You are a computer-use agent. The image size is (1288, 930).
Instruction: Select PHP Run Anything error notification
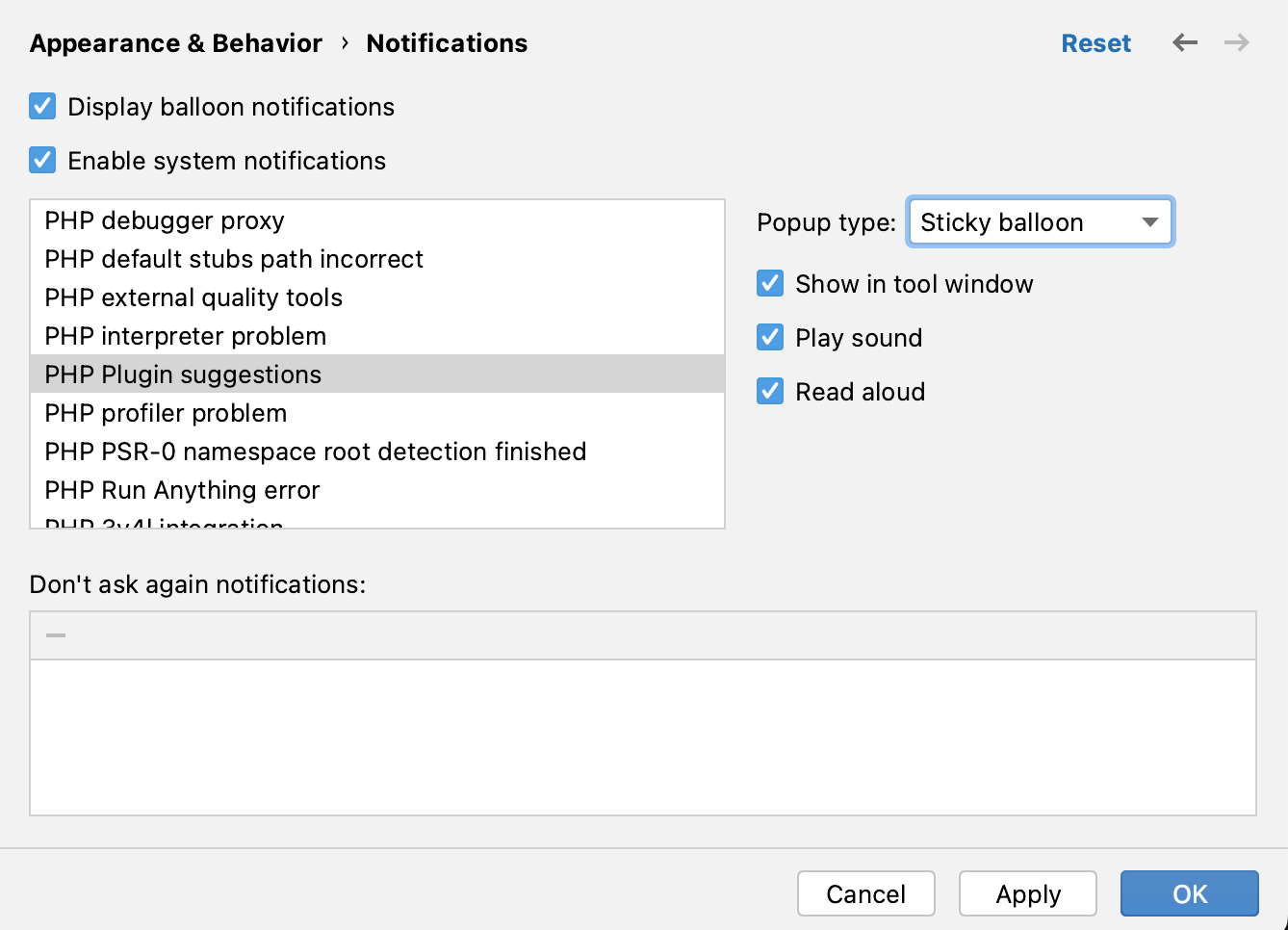pyautogui.click(x=181, y=490)
